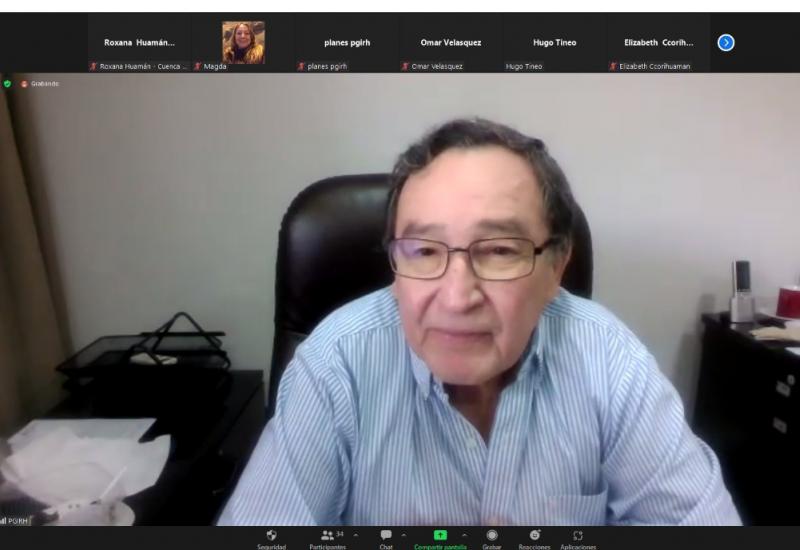This screenshot has height=550, width=800.
Task: Select Elizabeth Ccorihuaman's participant tile
Action: click(x=658, y=43)
